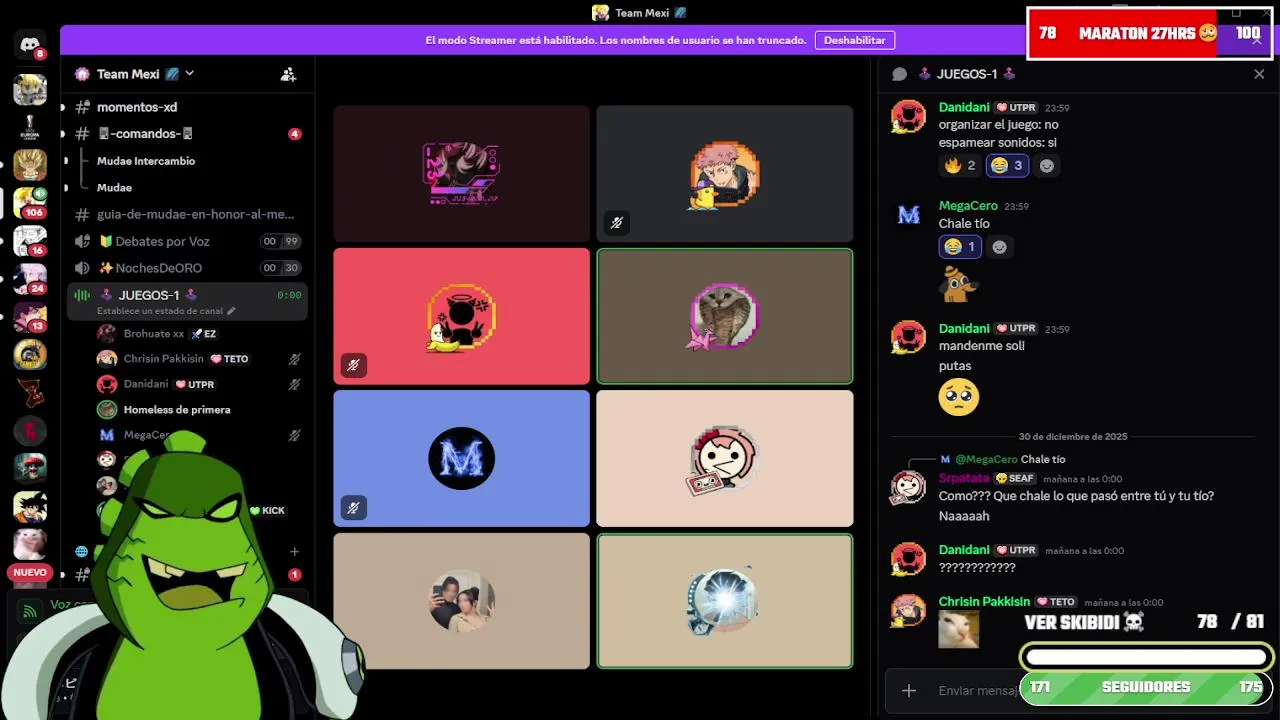The width and height of the screenshot is (1280, 720).
Task: Open server icon with 106 badge
Action: click(x=29, y=203)
